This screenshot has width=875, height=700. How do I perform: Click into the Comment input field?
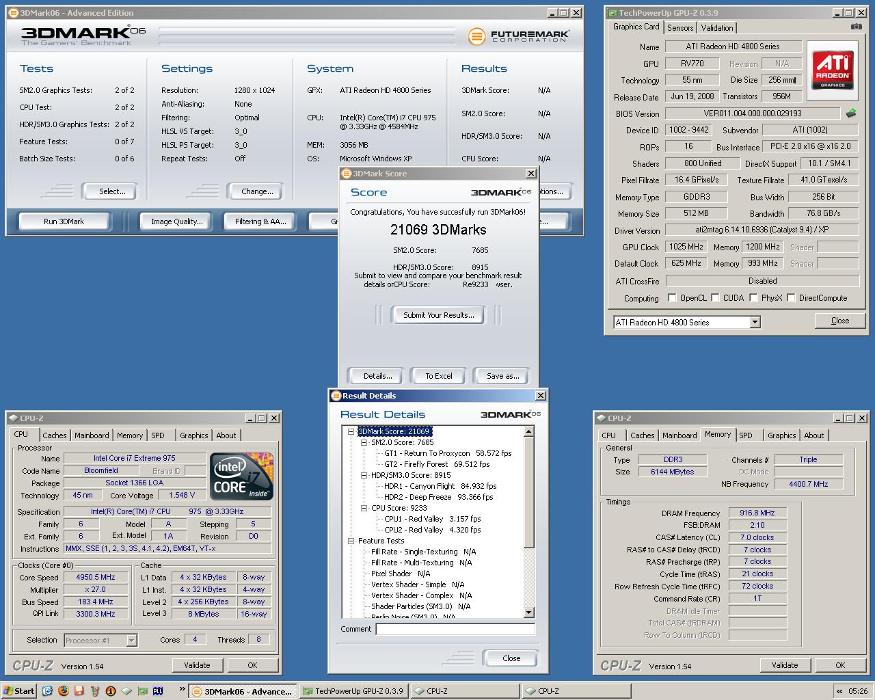tap(455, 629)
